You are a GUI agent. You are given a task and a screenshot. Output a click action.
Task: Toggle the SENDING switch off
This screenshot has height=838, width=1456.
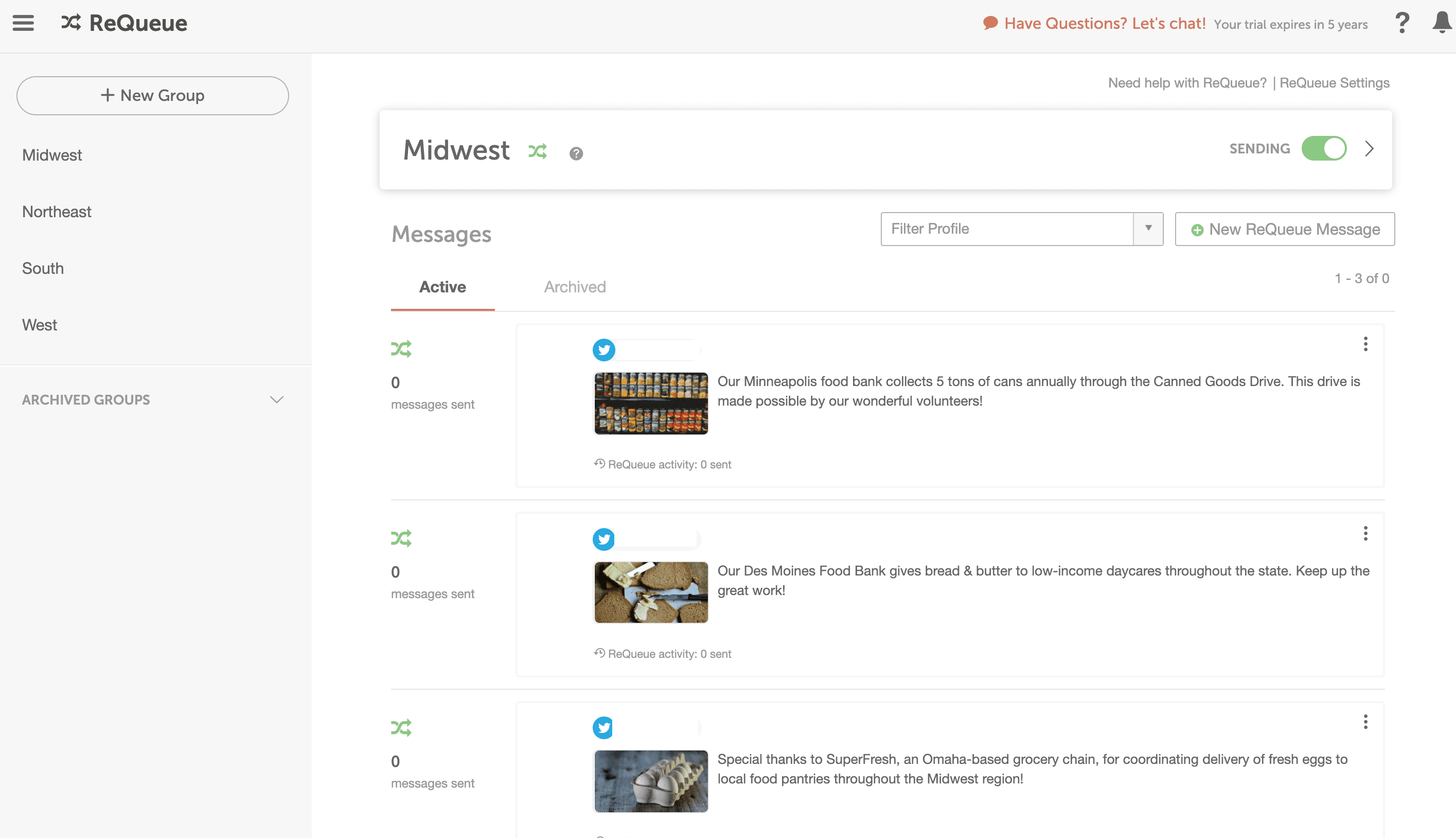pos(1324,148)
